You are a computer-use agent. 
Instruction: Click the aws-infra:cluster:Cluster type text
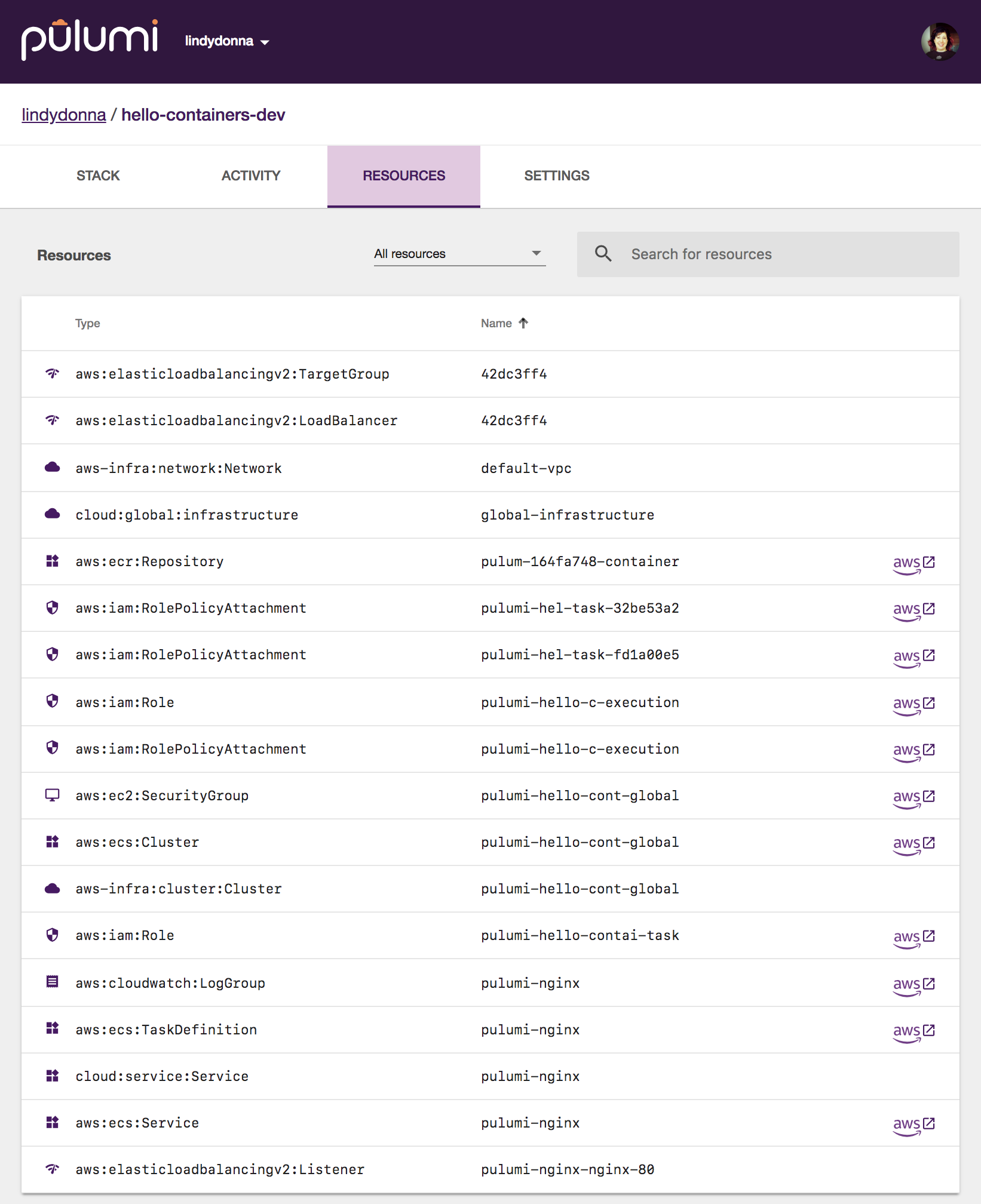[179, 889]
